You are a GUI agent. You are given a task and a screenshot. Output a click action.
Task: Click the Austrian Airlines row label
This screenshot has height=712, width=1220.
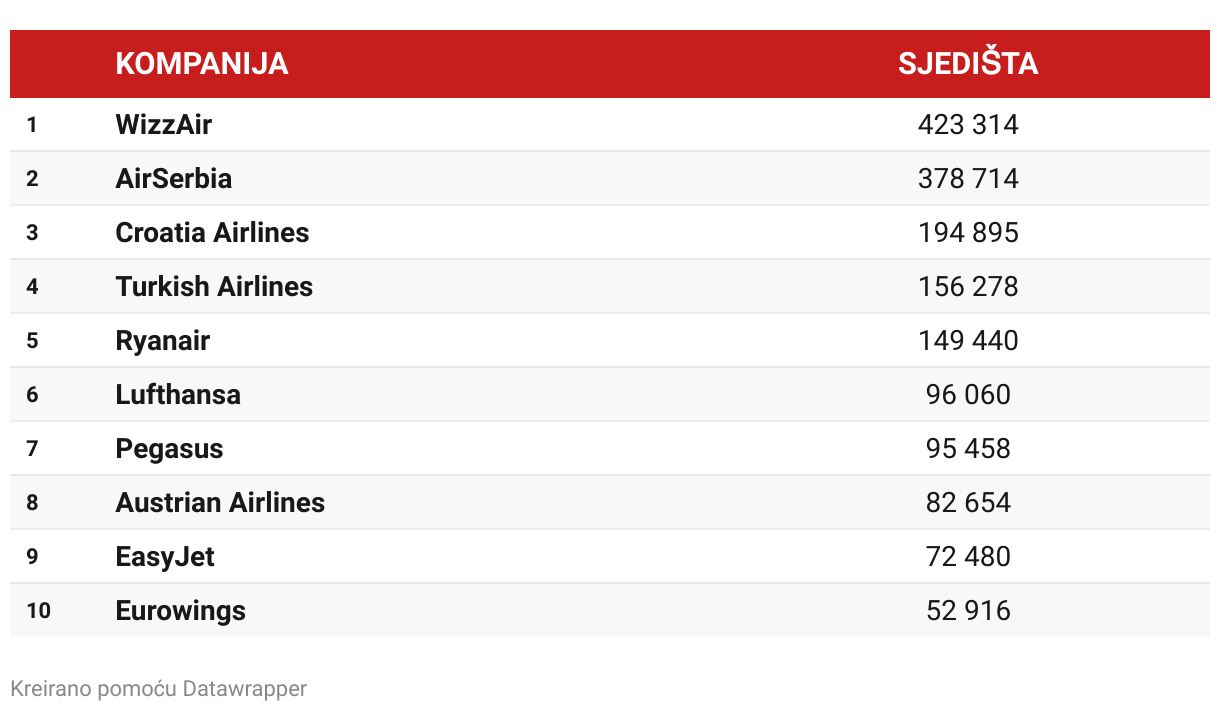point(221,503)
